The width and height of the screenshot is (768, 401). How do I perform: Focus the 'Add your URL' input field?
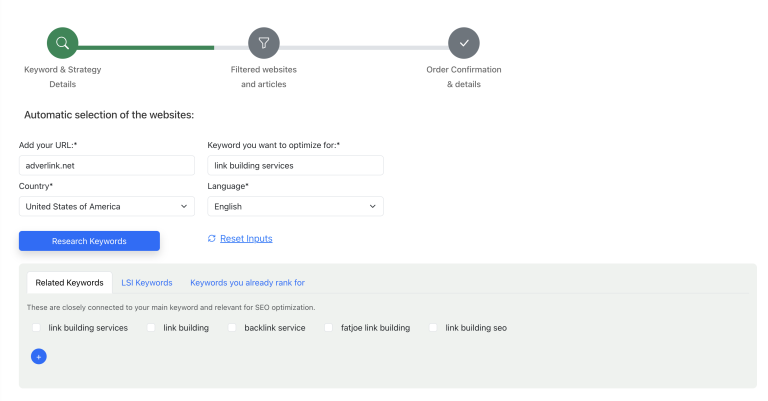(x=107, y=165)
